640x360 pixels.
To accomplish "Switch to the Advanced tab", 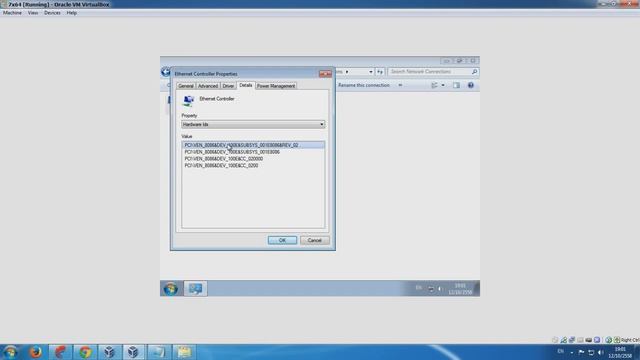I will click(x=208, y=86).
